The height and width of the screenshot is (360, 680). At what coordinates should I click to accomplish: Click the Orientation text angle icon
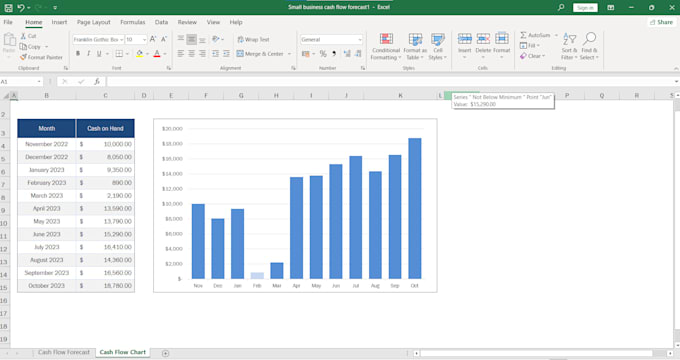pyautogui.click(x=216, y=39)
